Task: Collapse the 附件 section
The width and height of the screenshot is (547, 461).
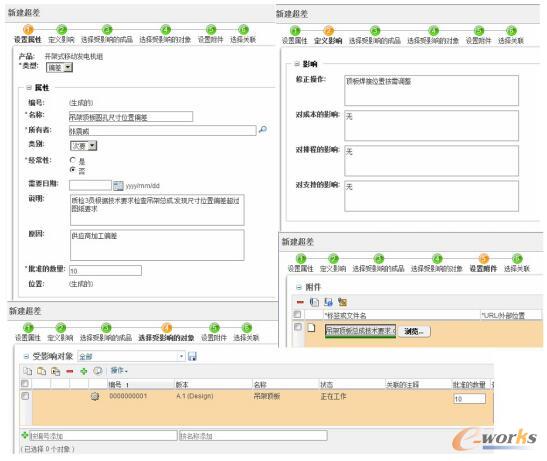Action: click(299, 287)
